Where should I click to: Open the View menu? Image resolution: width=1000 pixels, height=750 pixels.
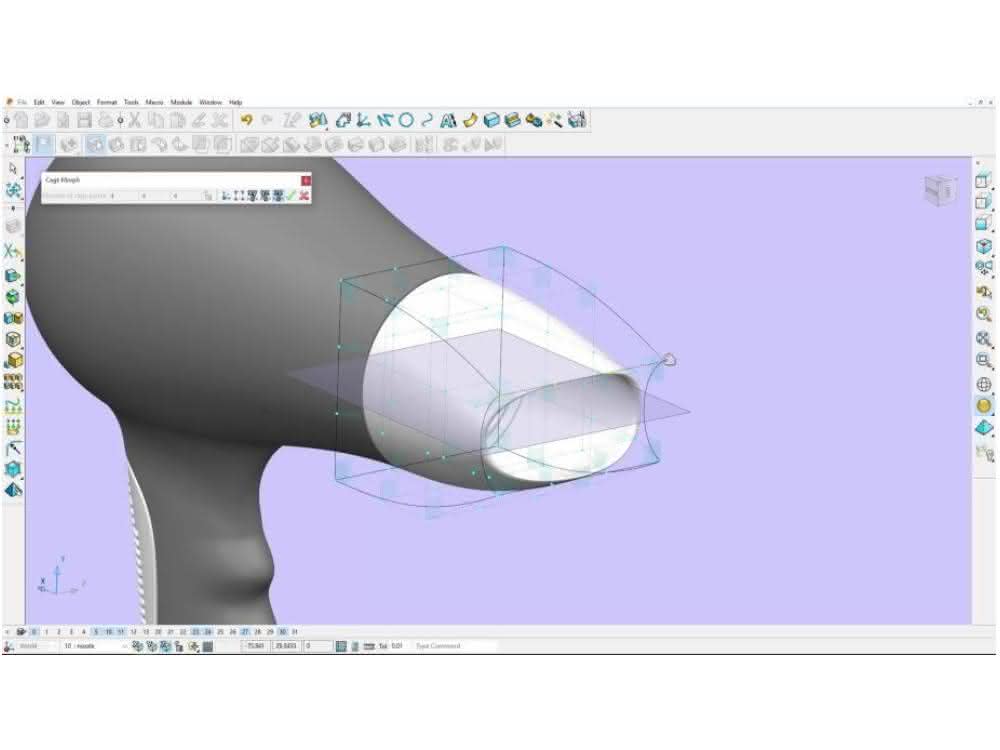58,102
